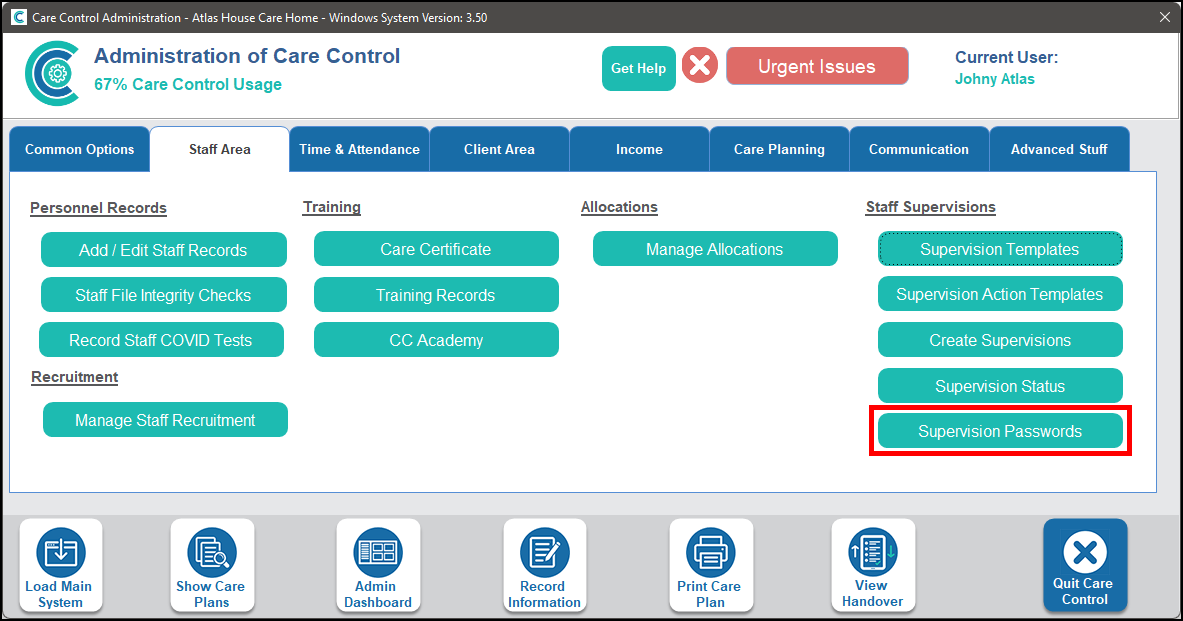The width and height of the screenshot is (1183, 621).
Task: Open Supervision Passwords
Action: [x=1000, y=432]
